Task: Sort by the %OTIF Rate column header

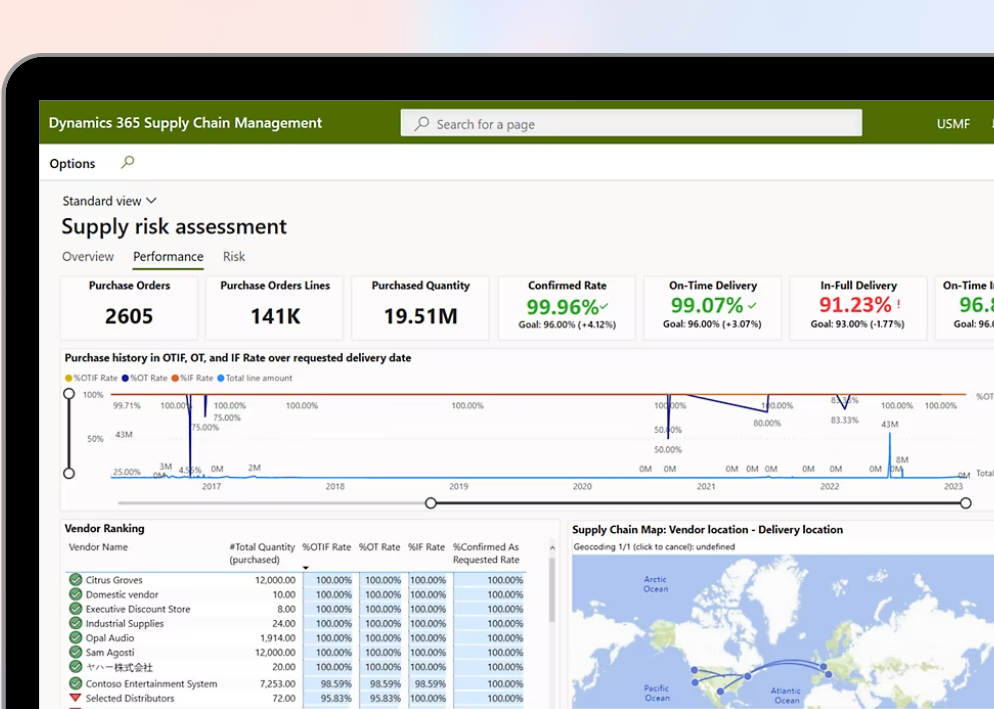Action: tap(326, 547)
